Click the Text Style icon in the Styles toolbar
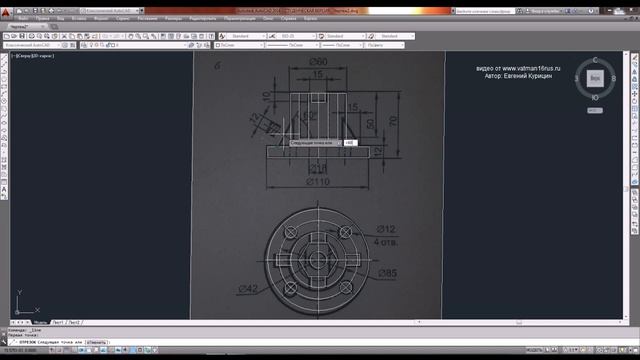 (222, 36)
